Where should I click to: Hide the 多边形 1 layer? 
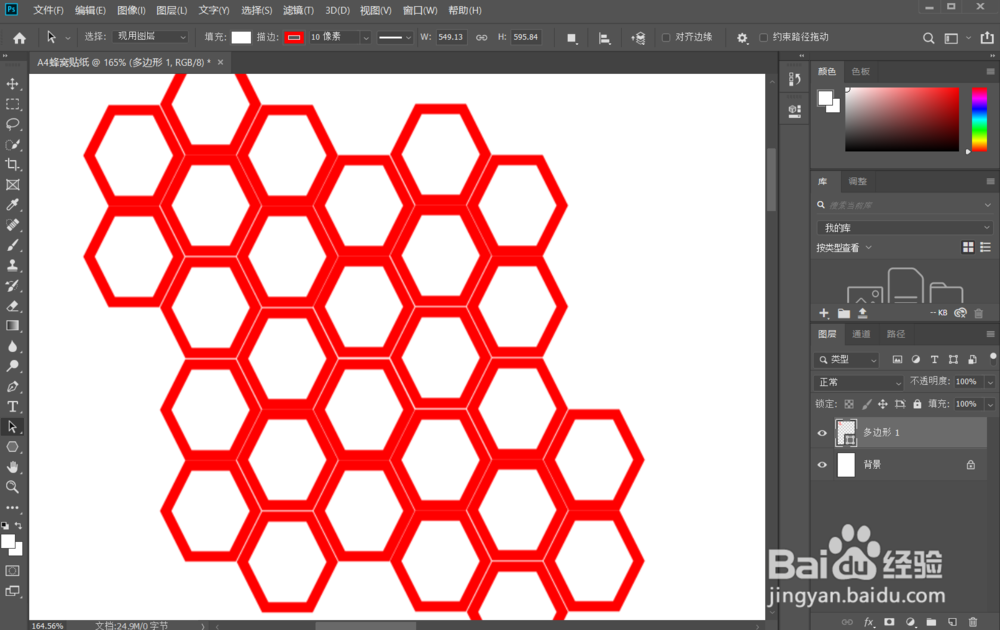822,433
